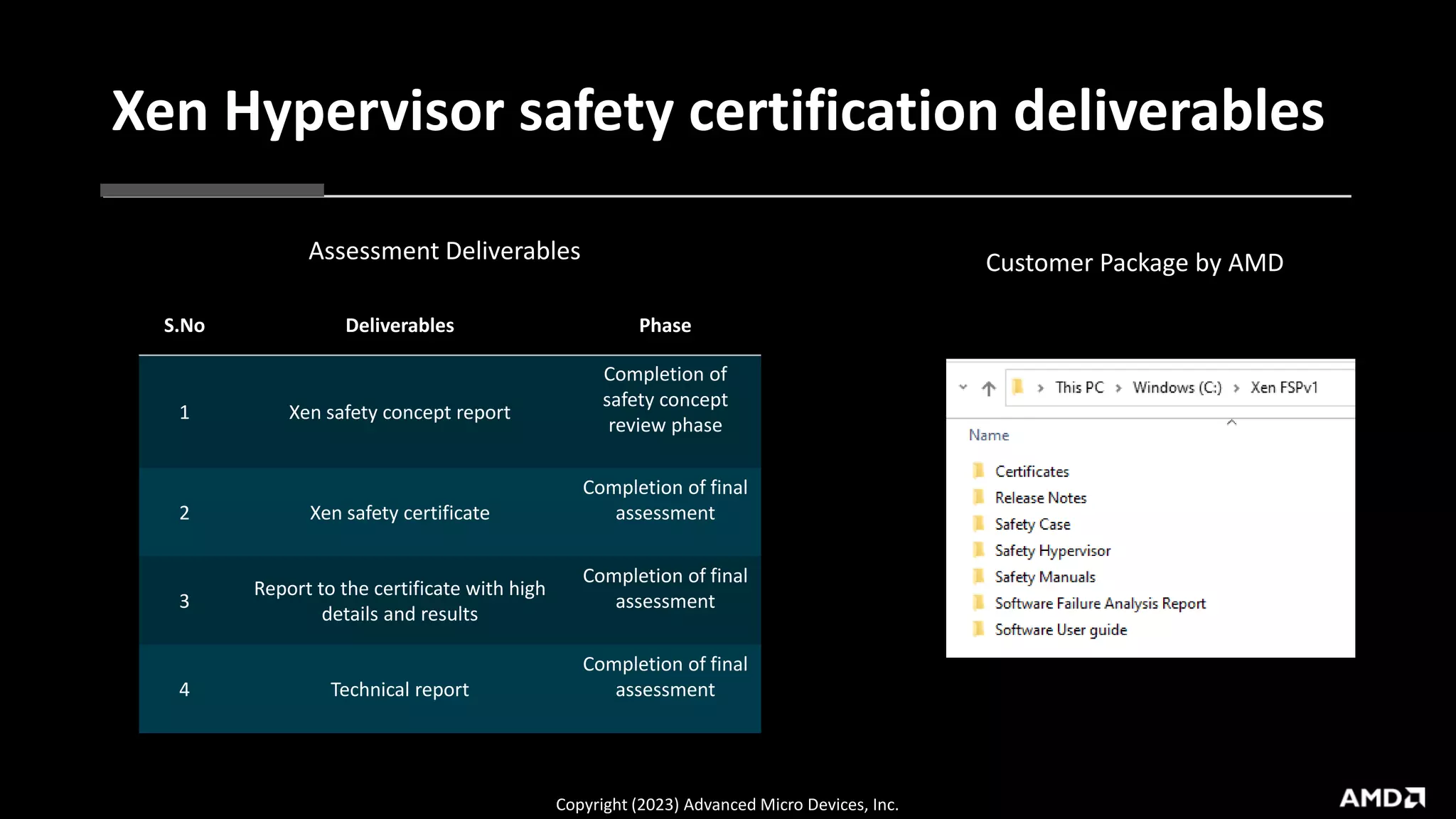Click the 'S.No' table header
This screenshot has height=819, width=1456.
(184, 326)
